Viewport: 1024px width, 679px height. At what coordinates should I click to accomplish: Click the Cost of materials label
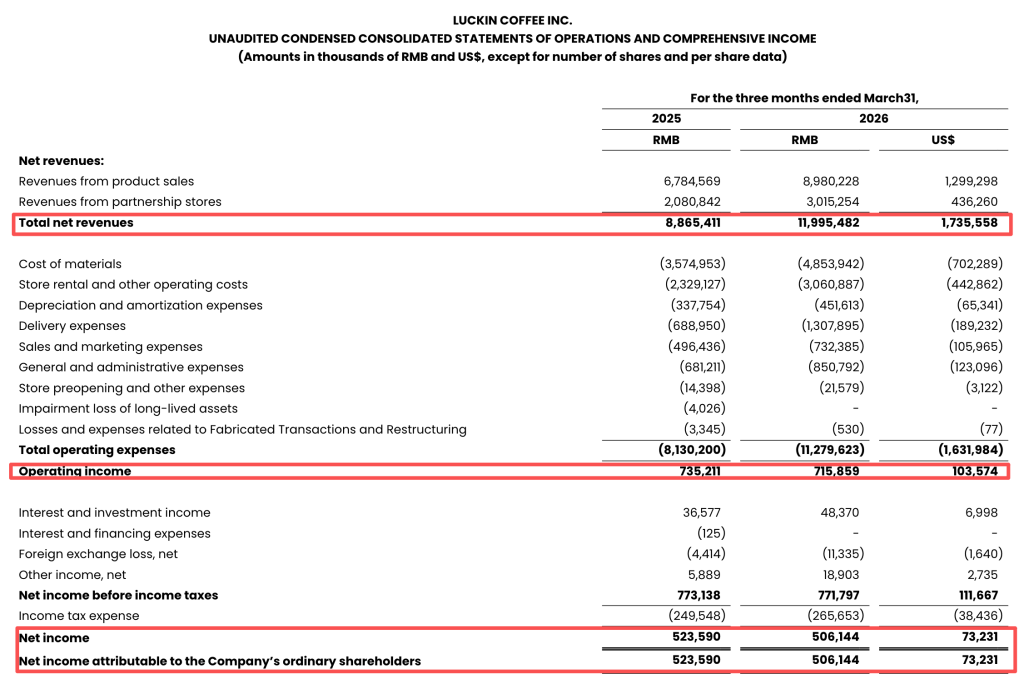click(70, 264)
